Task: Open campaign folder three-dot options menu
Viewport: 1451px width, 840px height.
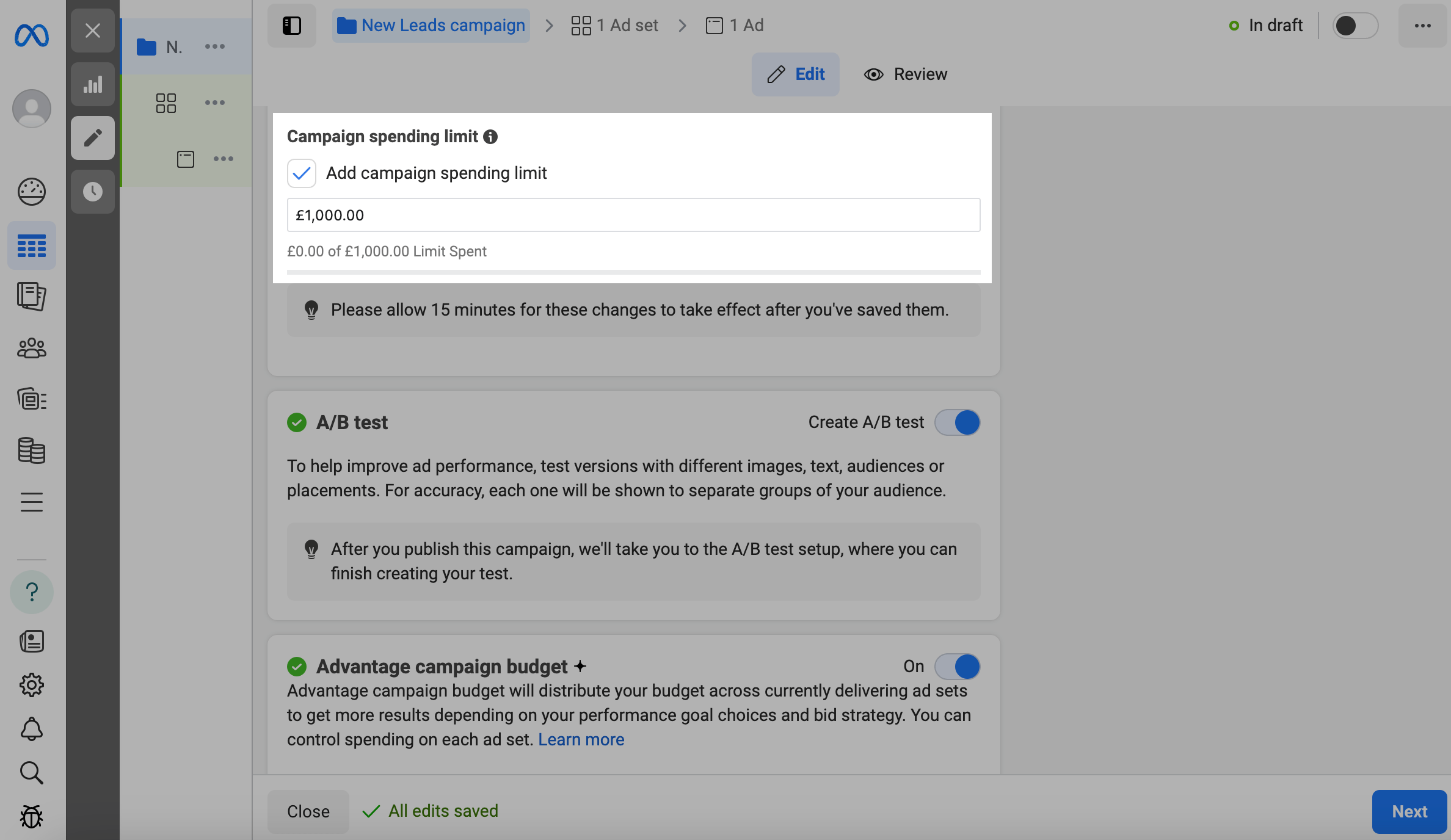Action: coord(215,47)
